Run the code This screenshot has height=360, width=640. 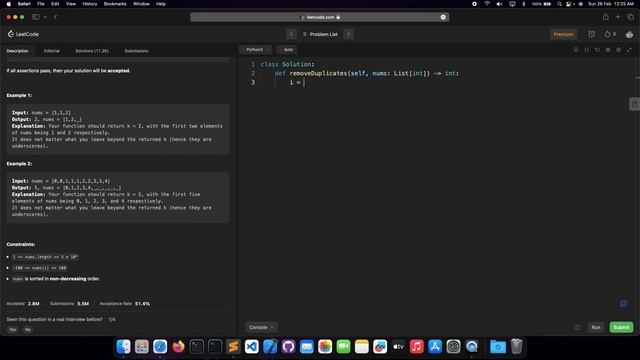pyautogui.click(x=596, y=327)
